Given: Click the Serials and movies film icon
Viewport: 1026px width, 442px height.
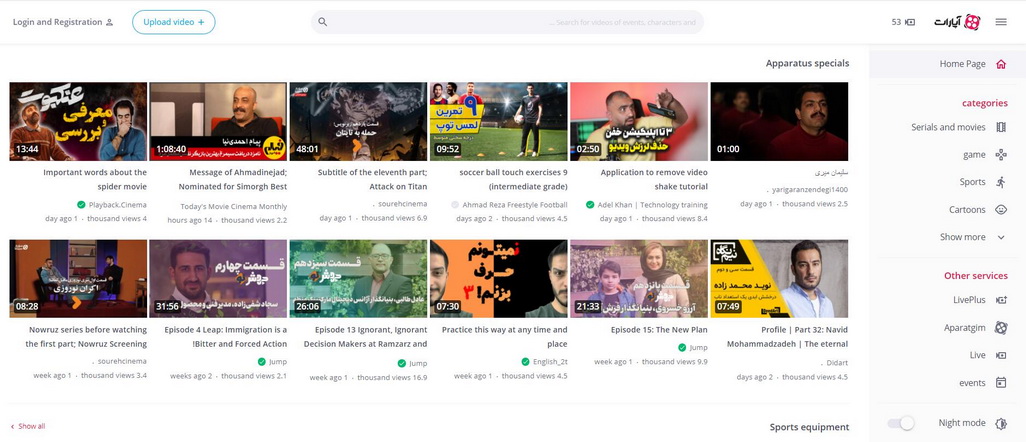Looking at the screenshot, I should point(1001,127).
